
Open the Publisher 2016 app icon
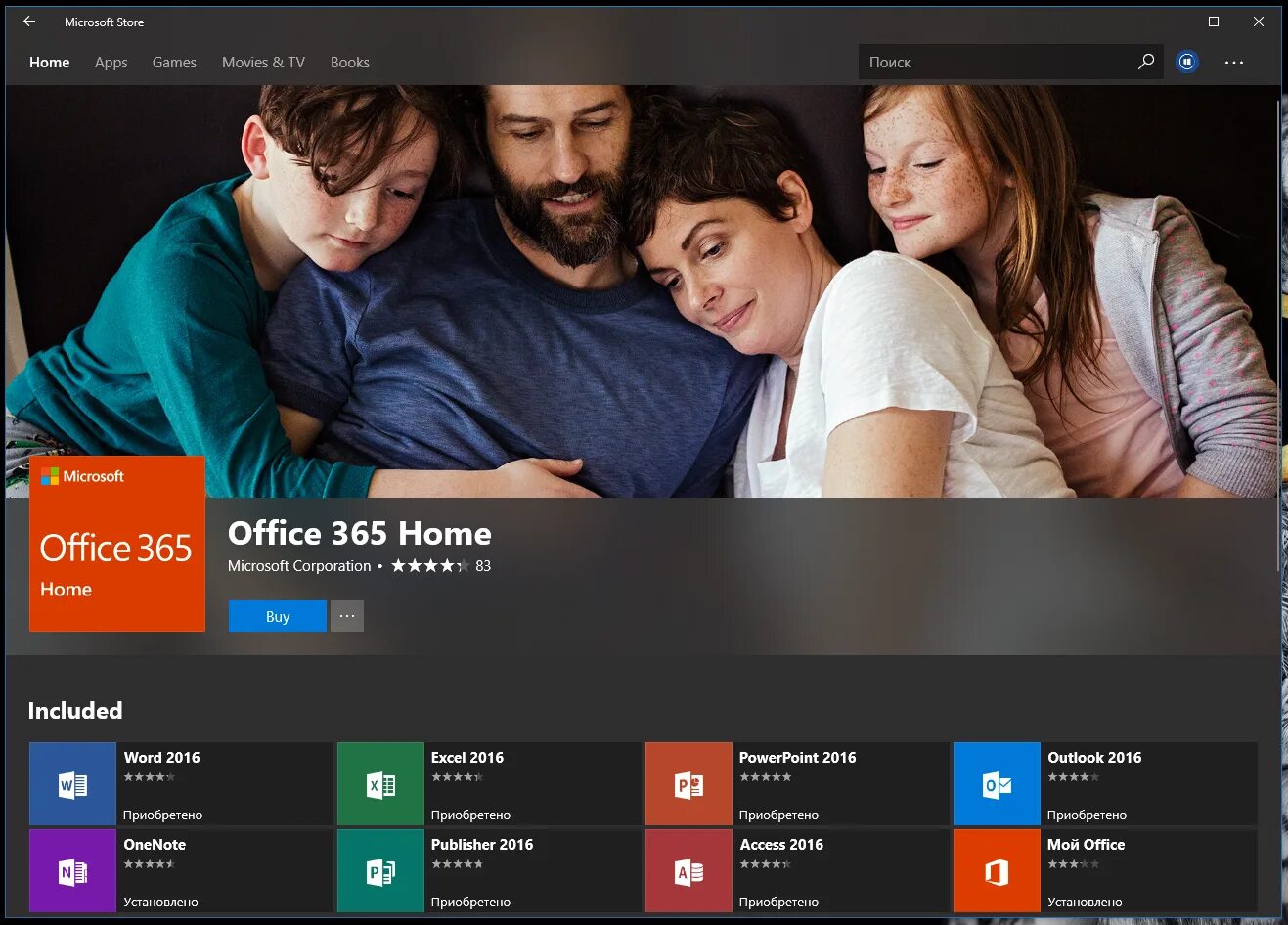(x=380, y=871)
